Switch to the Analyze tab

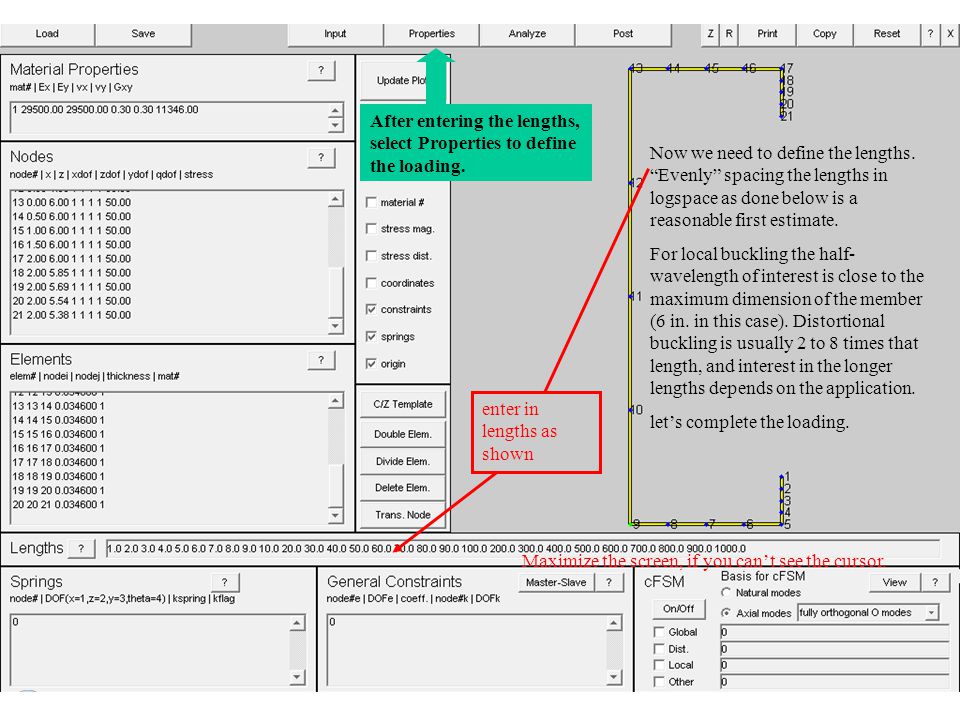tap(527, 34)
